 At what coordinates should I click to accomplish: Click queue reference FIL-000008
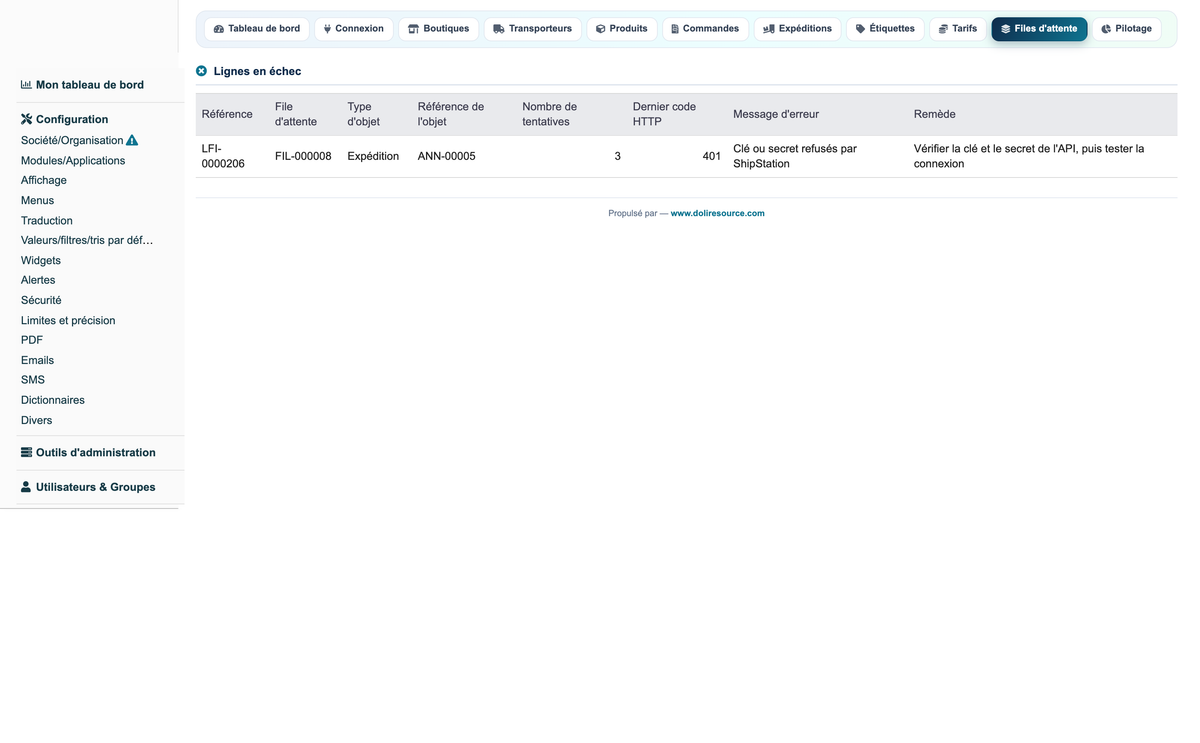303,156
